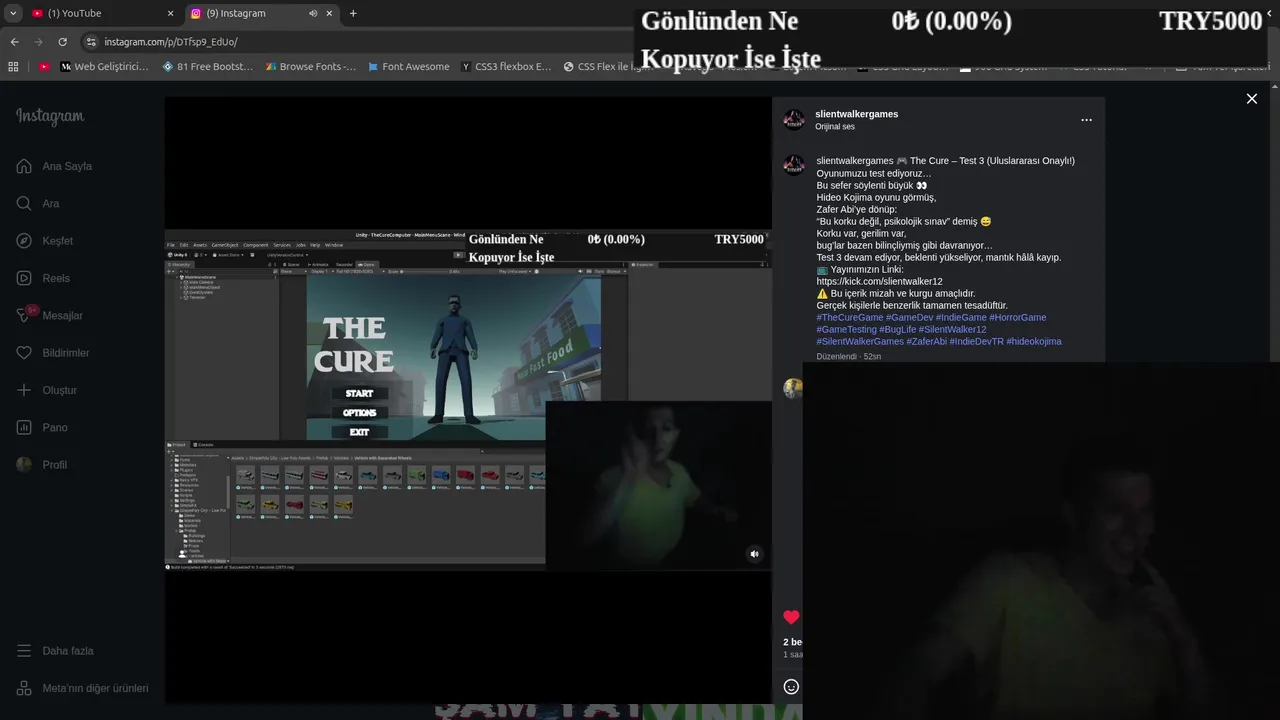Image resolution: width=1280 pixels, height=720 pixels.
Task: Open the Instagram home logo
Action: coord(50,116)
